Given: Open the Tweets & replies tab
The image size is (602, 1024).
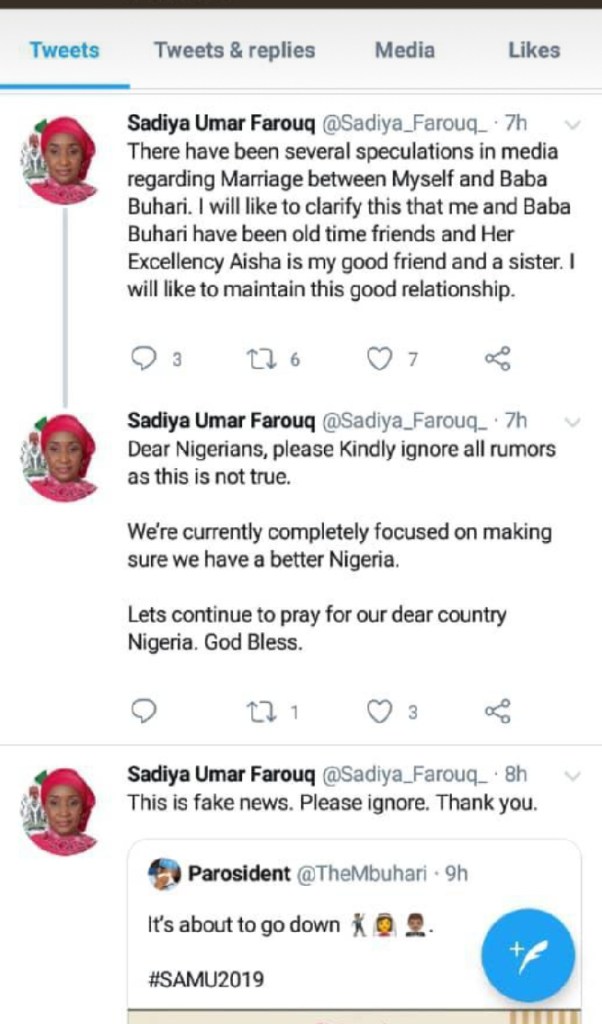Looking at the screenshot, I should pos(234,50).
